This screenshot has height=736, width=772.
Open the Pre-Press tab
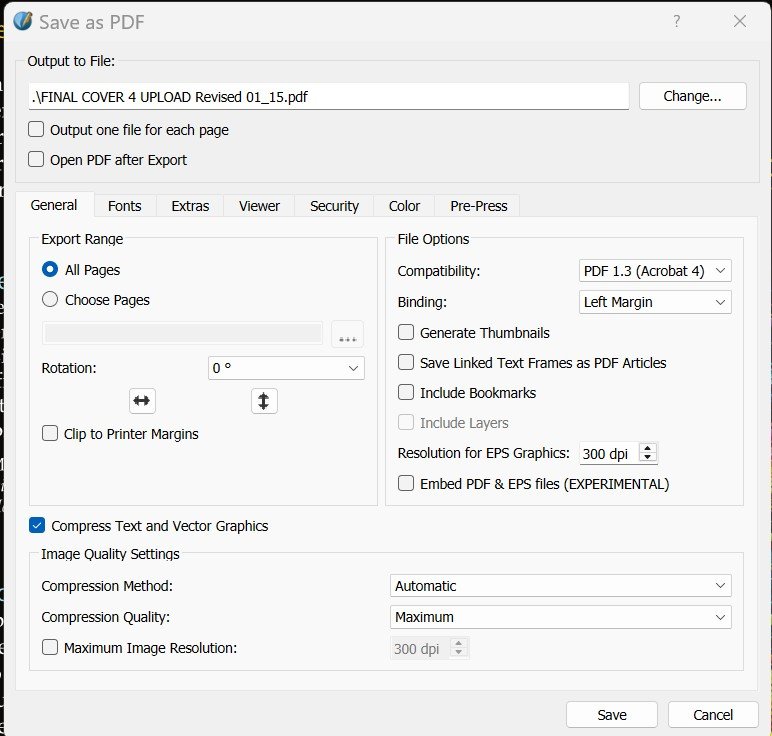pyautogui.click(x=478, y=206)
